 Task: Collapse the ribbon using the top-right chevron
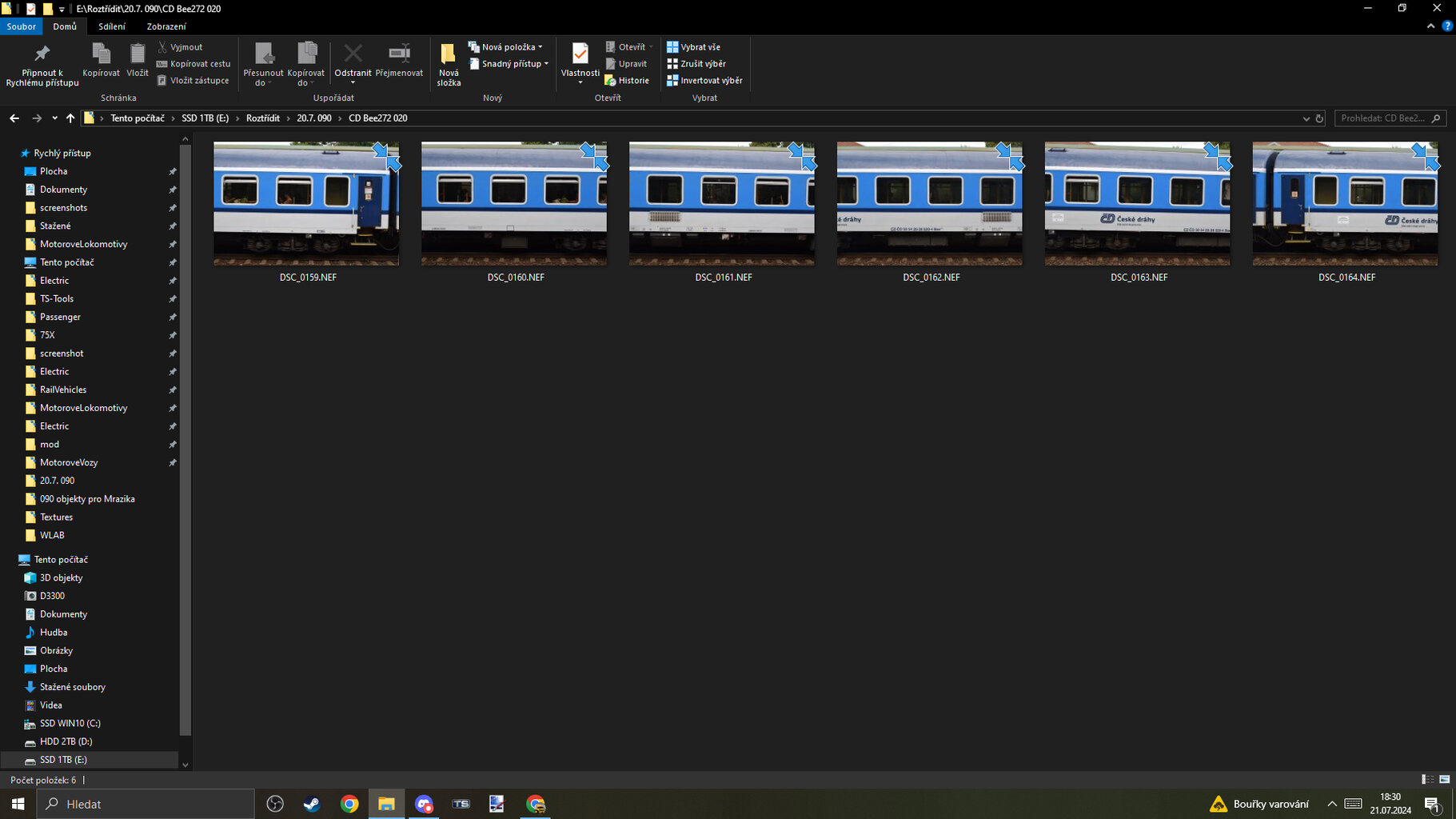pyautogui.click(x=1430, y=26)
